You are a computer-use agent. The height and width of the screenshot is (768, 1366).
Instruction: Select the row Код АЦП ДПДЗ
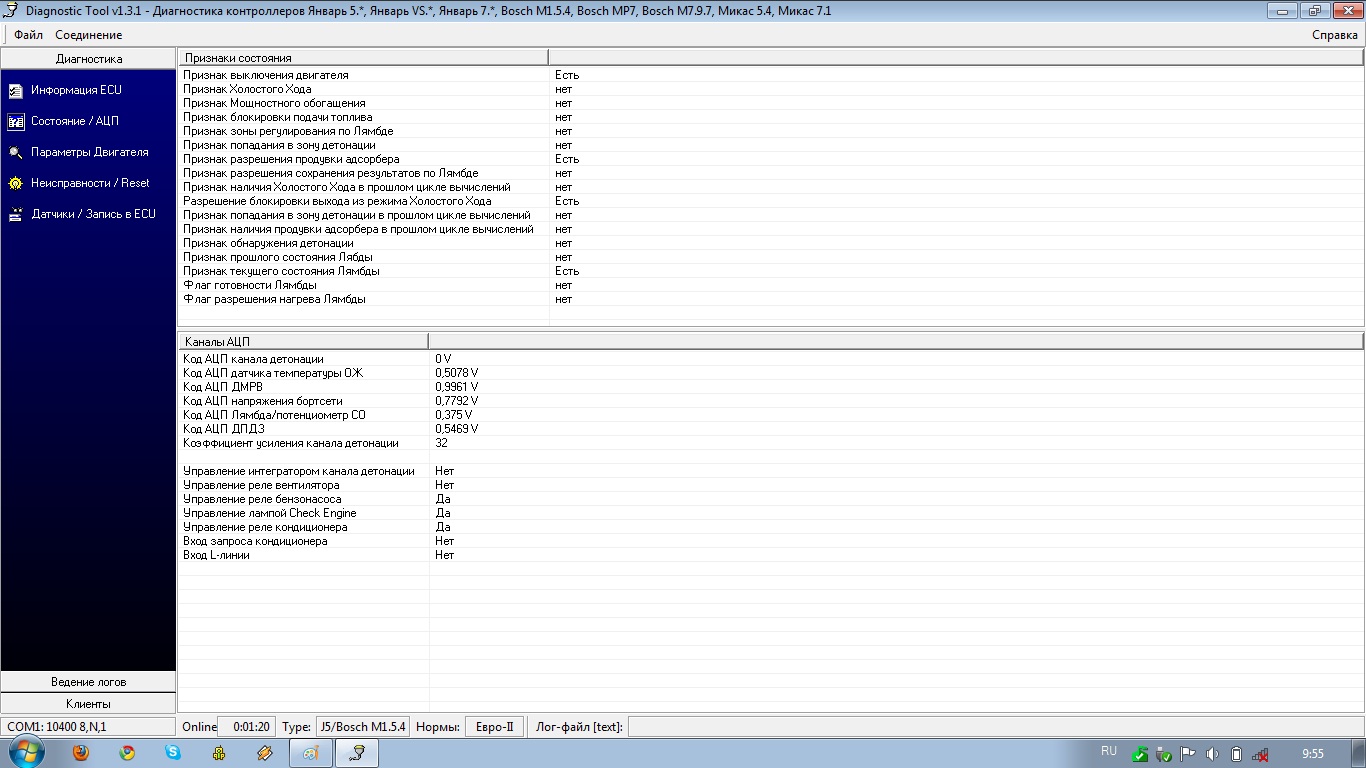(770, 429)
